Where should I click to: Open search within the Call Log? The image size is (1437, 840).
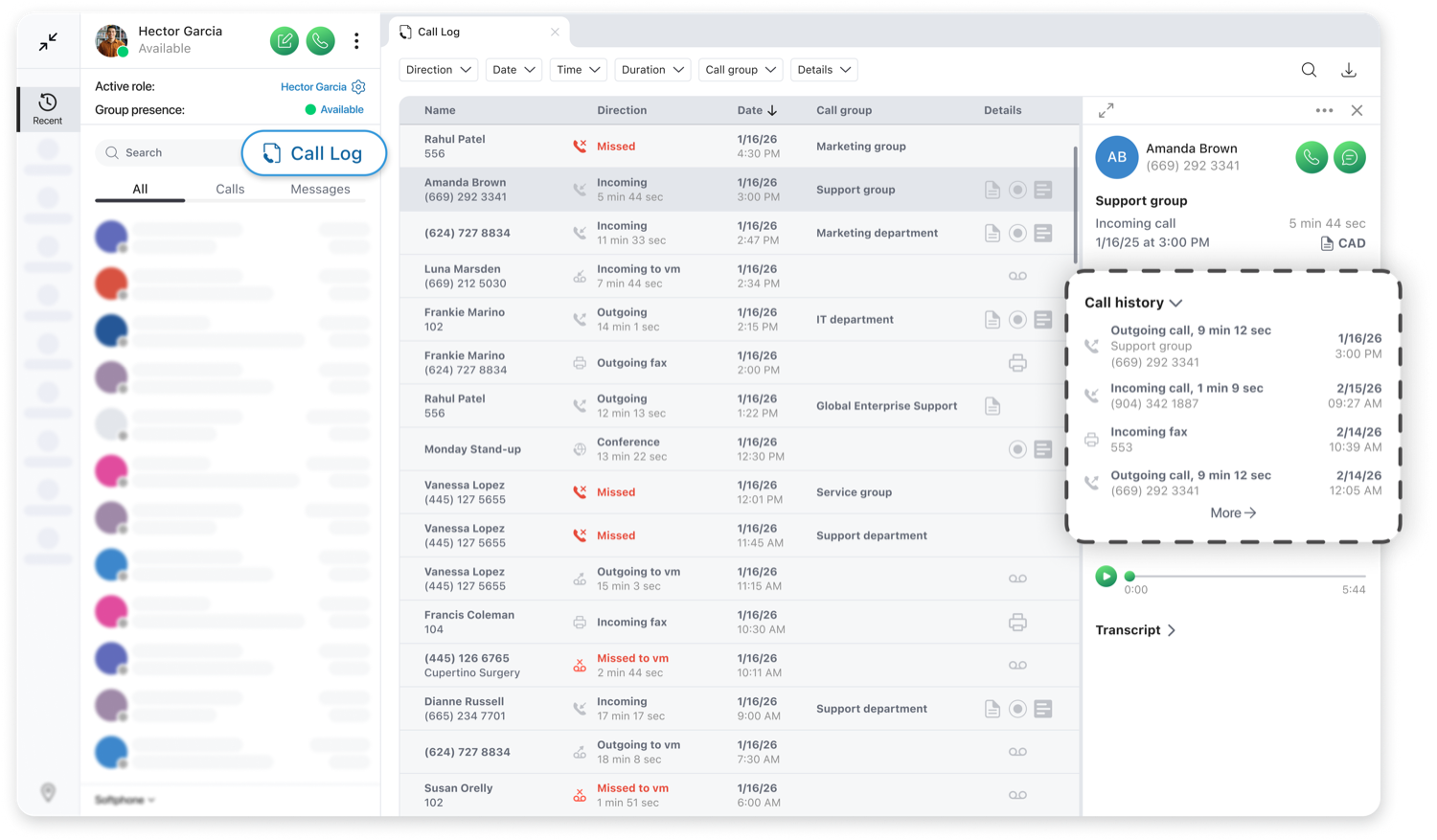click(1309, 69)
